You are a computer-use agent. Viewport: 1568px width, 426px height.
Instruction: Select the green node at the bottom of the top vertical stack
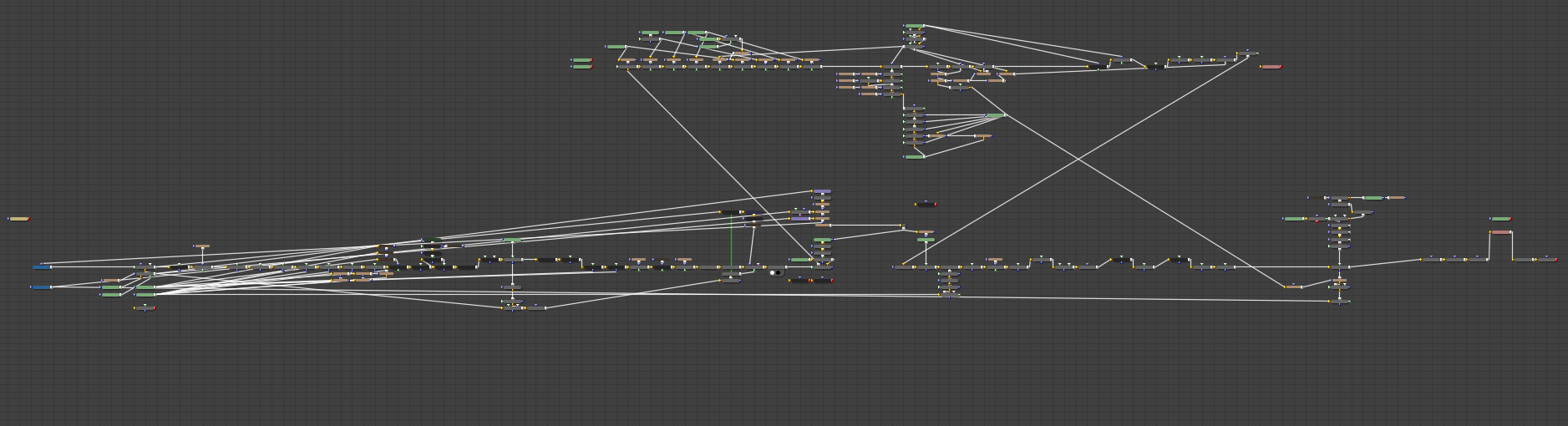(915, 157)
